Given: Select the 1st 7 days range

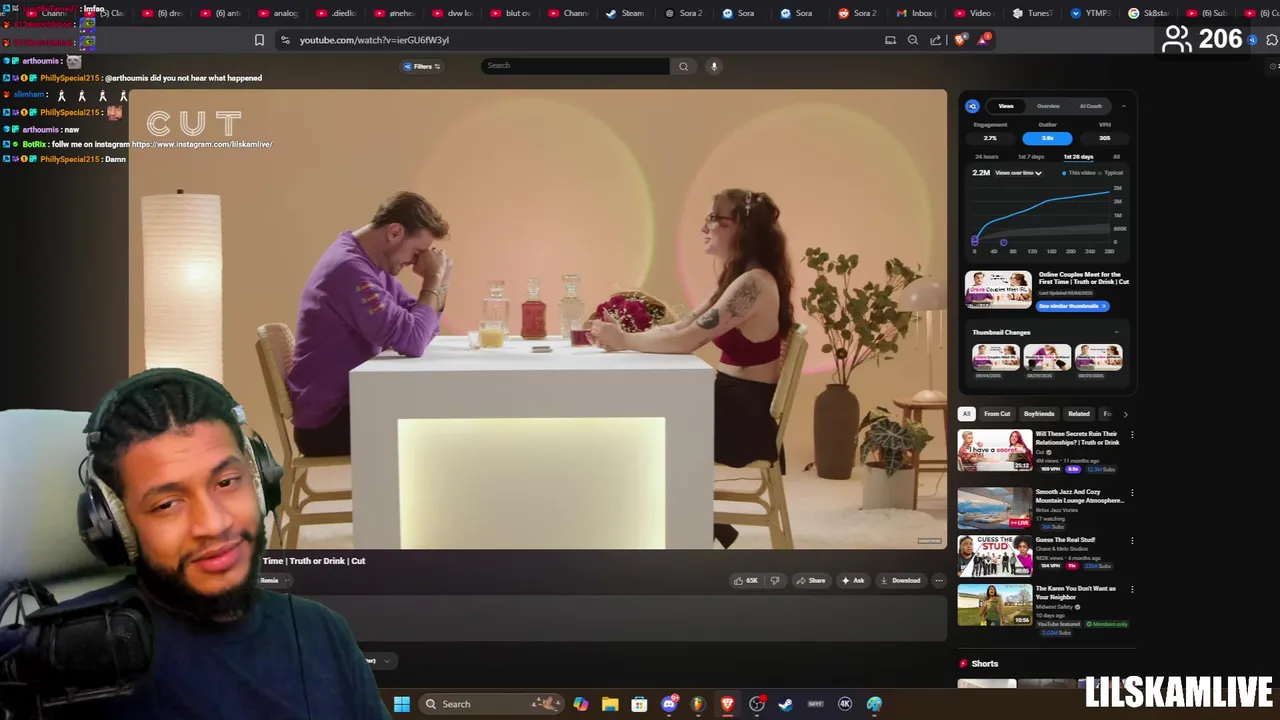Looking at the screenshot, I should 1031,157.
